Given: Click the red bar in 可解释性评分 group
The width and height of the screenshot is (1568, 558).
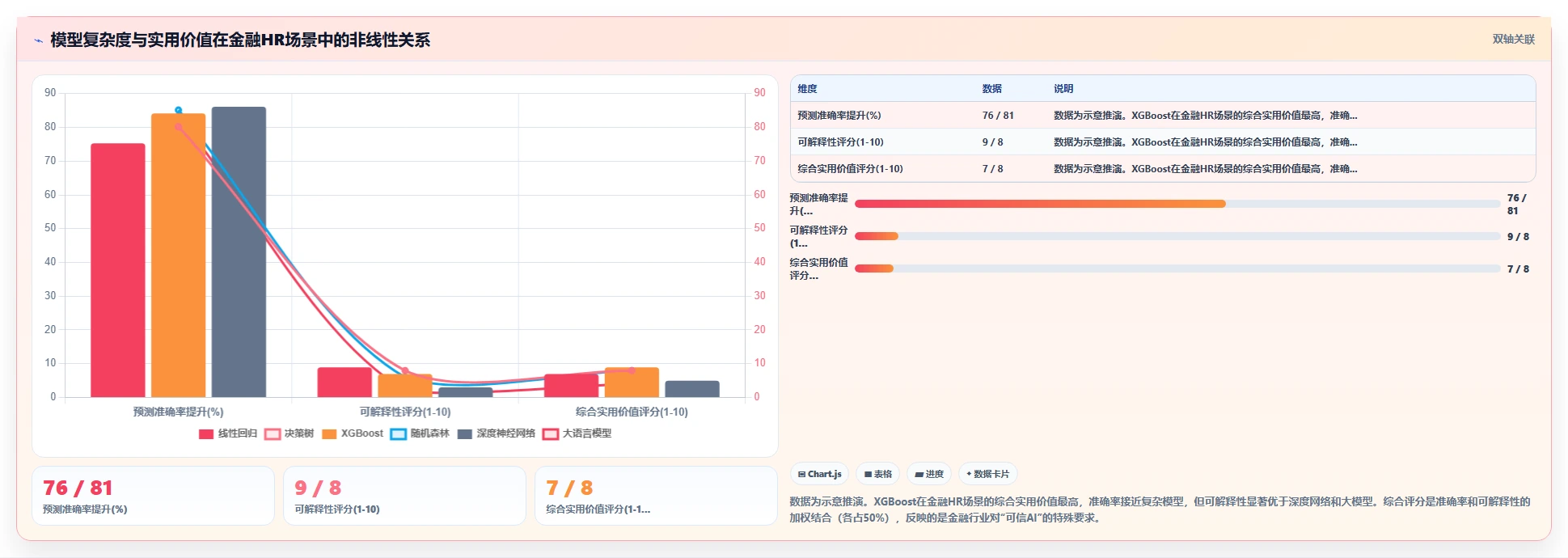Looking at the screenshot, I should click(x=344, y=383).
